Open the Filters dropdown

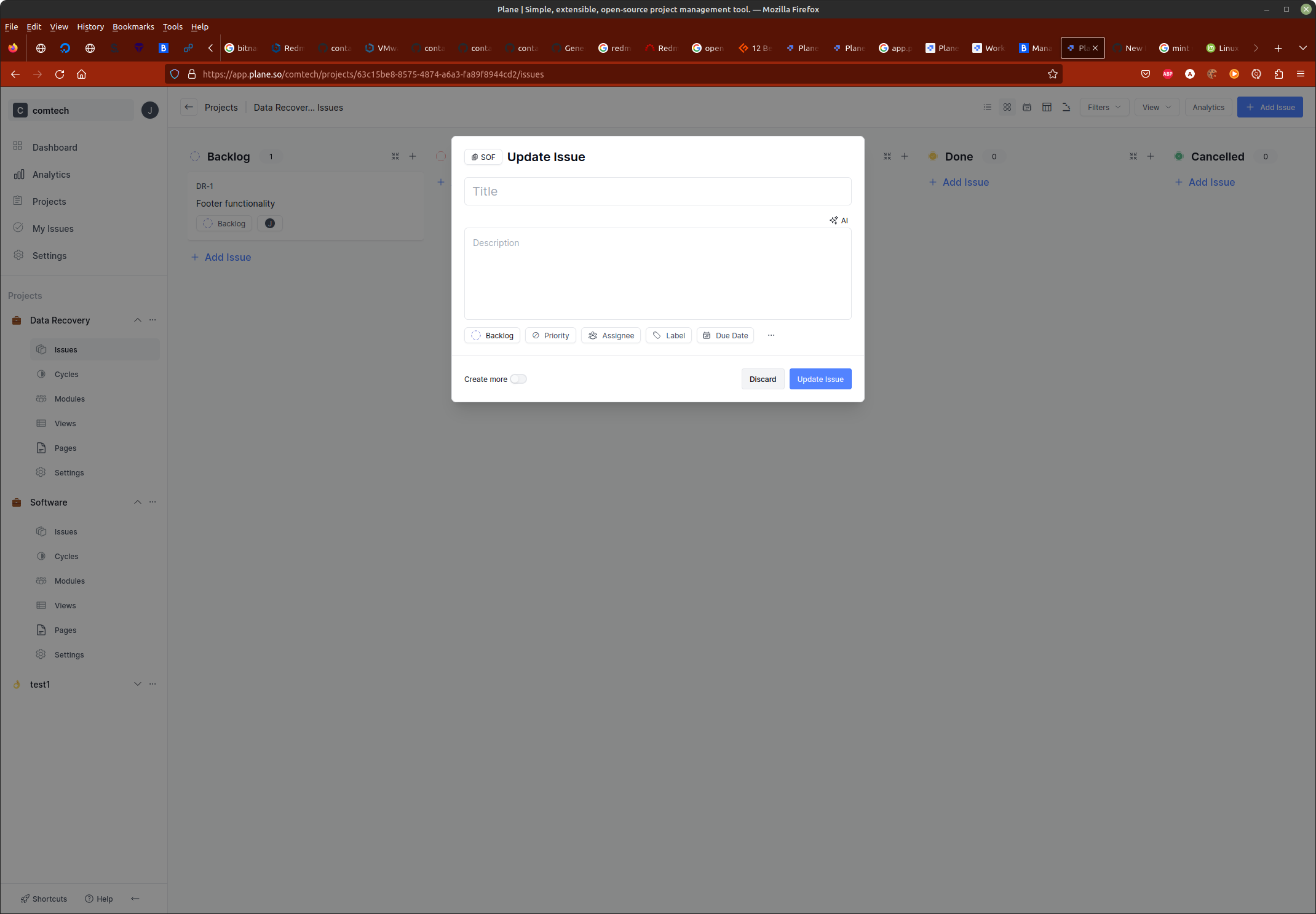(x=1103, y=107)
